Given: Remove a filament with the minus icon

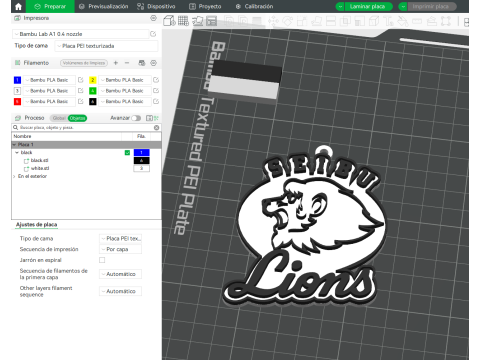Looking at the screenshot, I should pyautogui.click(x=127, y=63).
